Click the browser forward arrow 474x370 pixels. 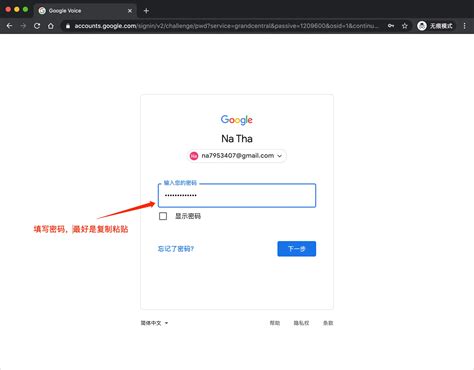(x=23, y=26)
